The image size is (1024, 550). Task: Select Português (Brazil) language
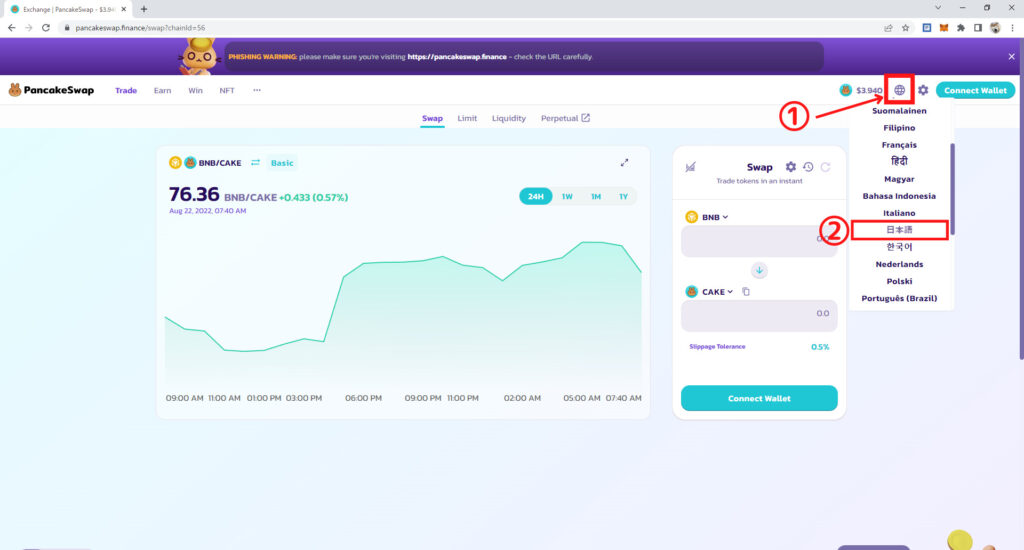[899, 299]
